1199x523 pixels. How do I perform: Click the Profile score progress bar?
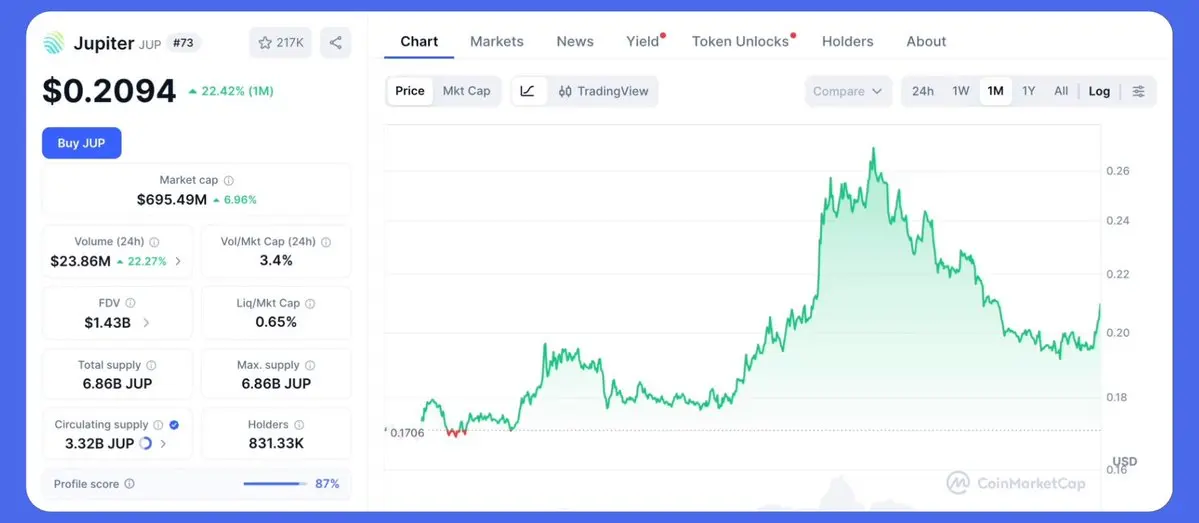[x=275, y=483]
